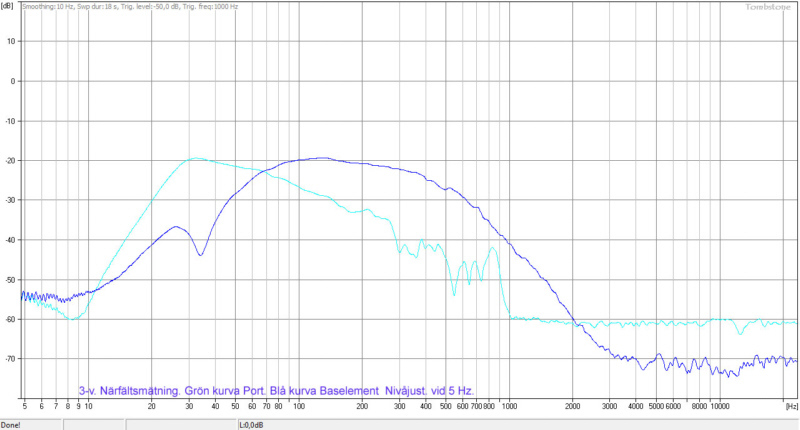This screenshot has height=430, width=800.
Task: Click the 20 label on the frequency axis
Action: point(151,406)
